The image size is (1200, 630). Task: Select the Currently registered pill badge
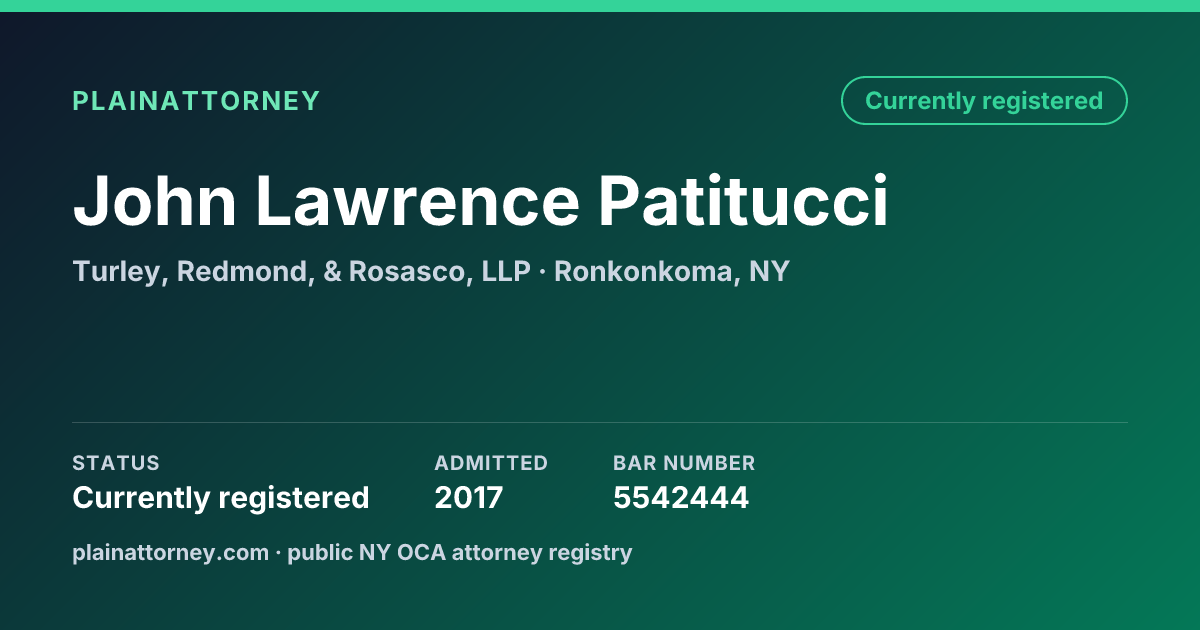[x=984, y=101]
